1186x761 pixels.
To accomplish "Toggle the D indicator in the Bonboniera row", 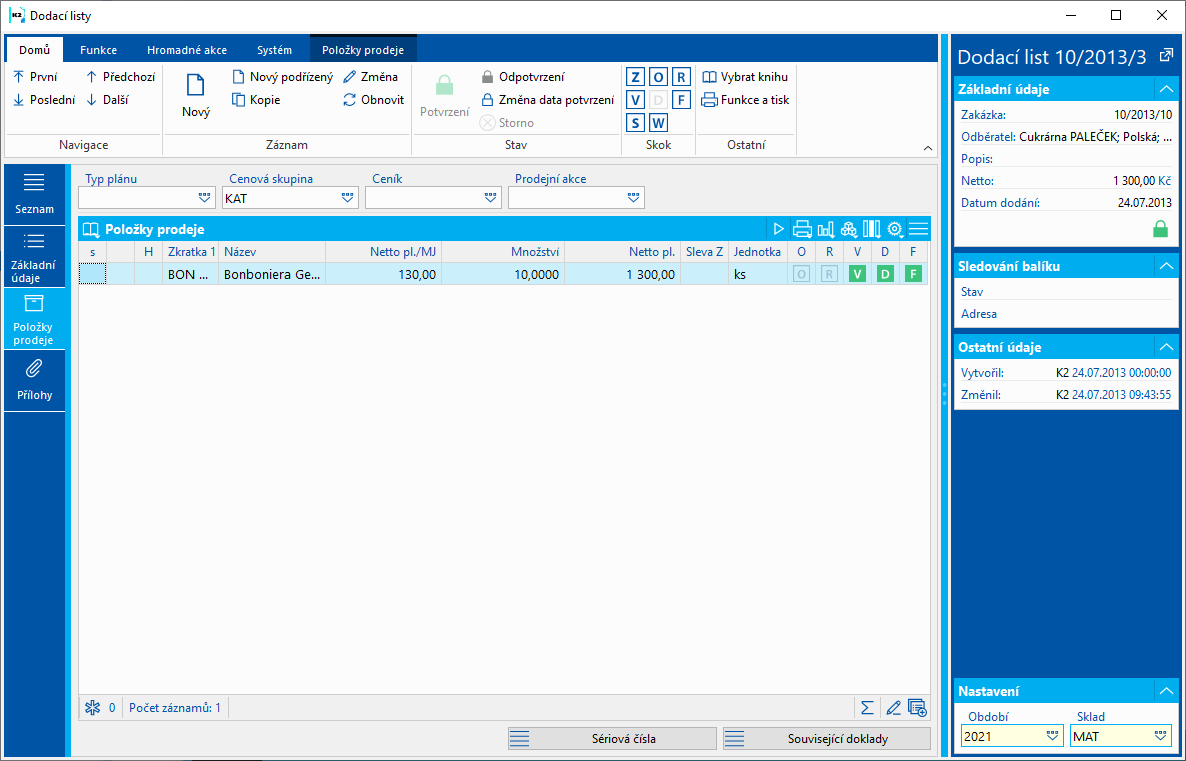I will [x=885, y=274].
